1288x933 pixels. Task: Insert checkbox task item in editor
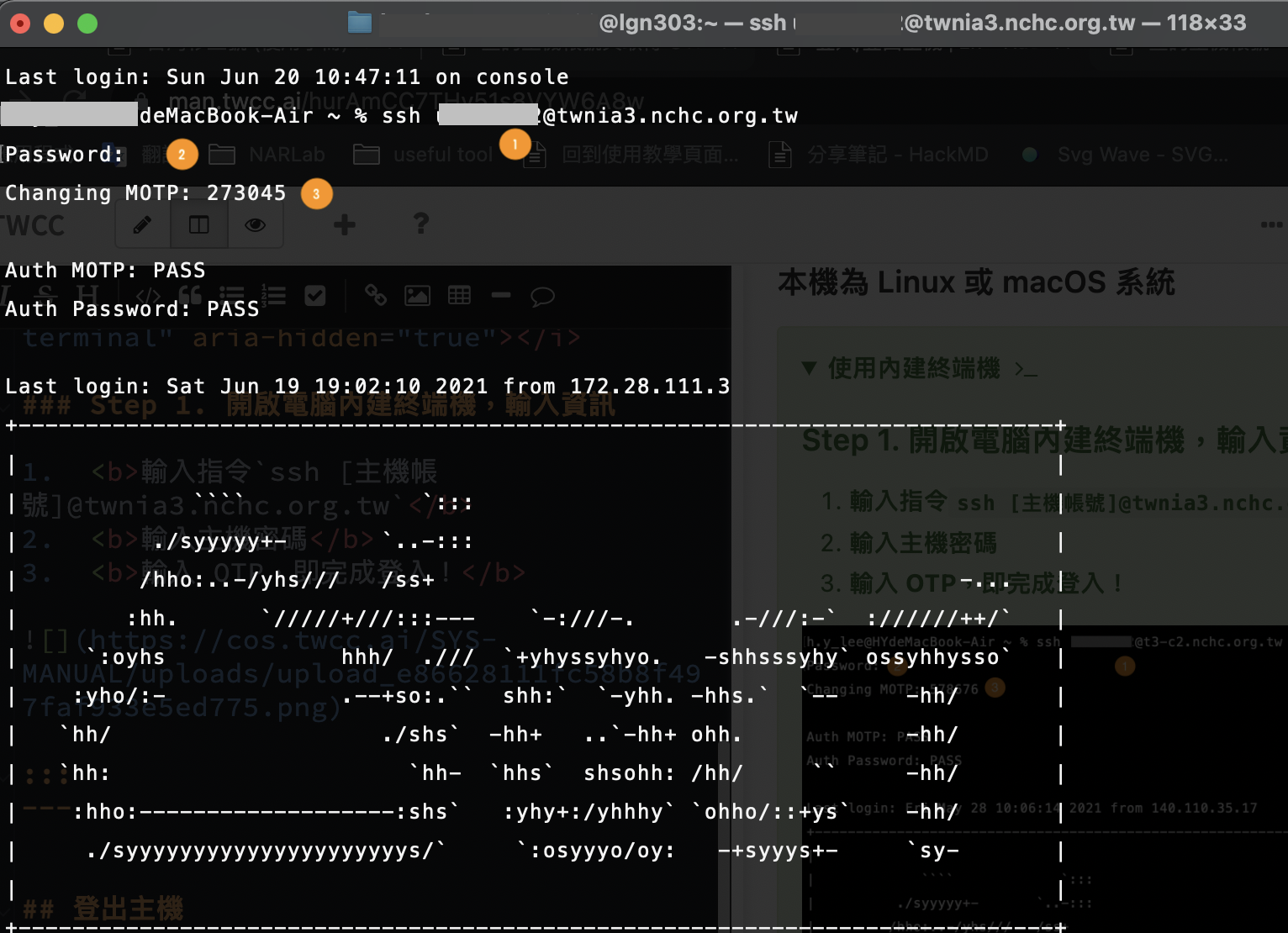coord(315,295)
